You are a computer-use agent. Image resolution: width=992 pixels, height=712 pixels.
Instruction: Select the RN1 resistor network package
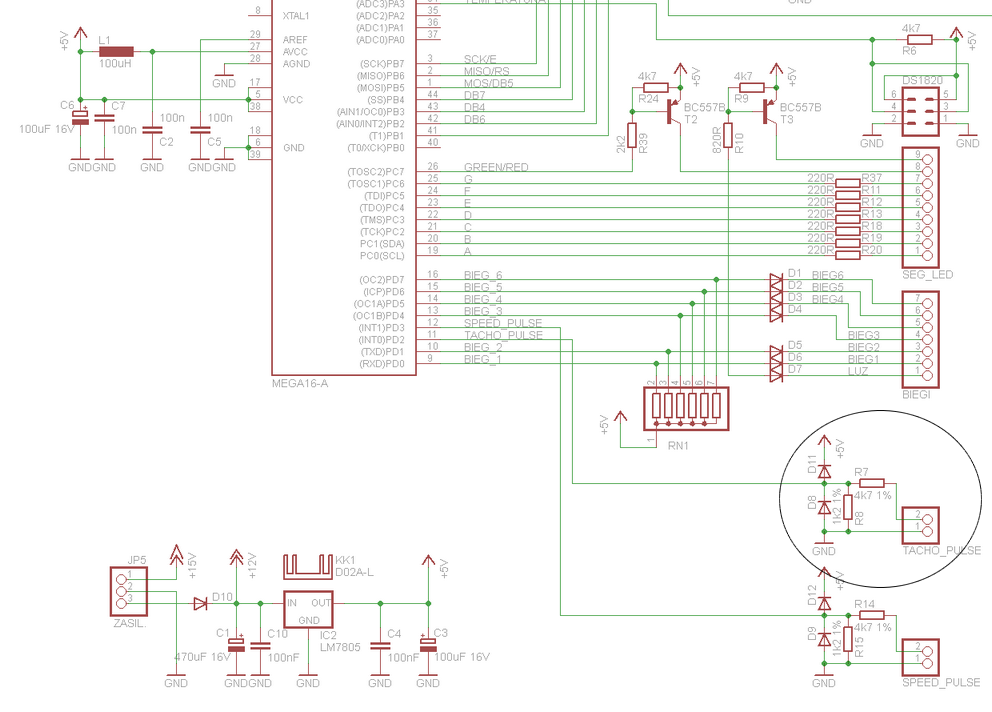tap(686, 409)
